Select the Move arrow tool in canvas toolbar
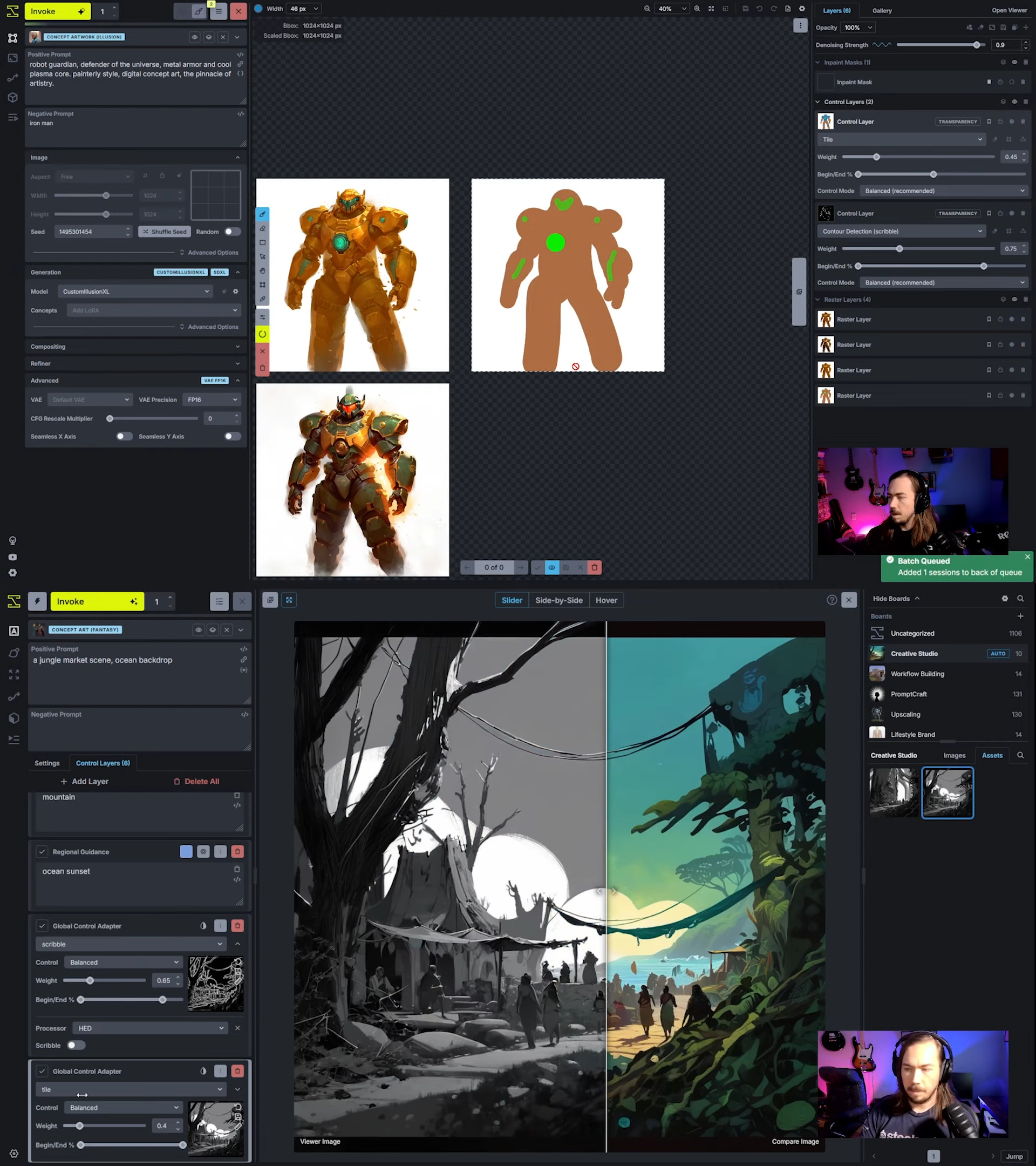The image size is (1036, 1166). tap(262, 257)
